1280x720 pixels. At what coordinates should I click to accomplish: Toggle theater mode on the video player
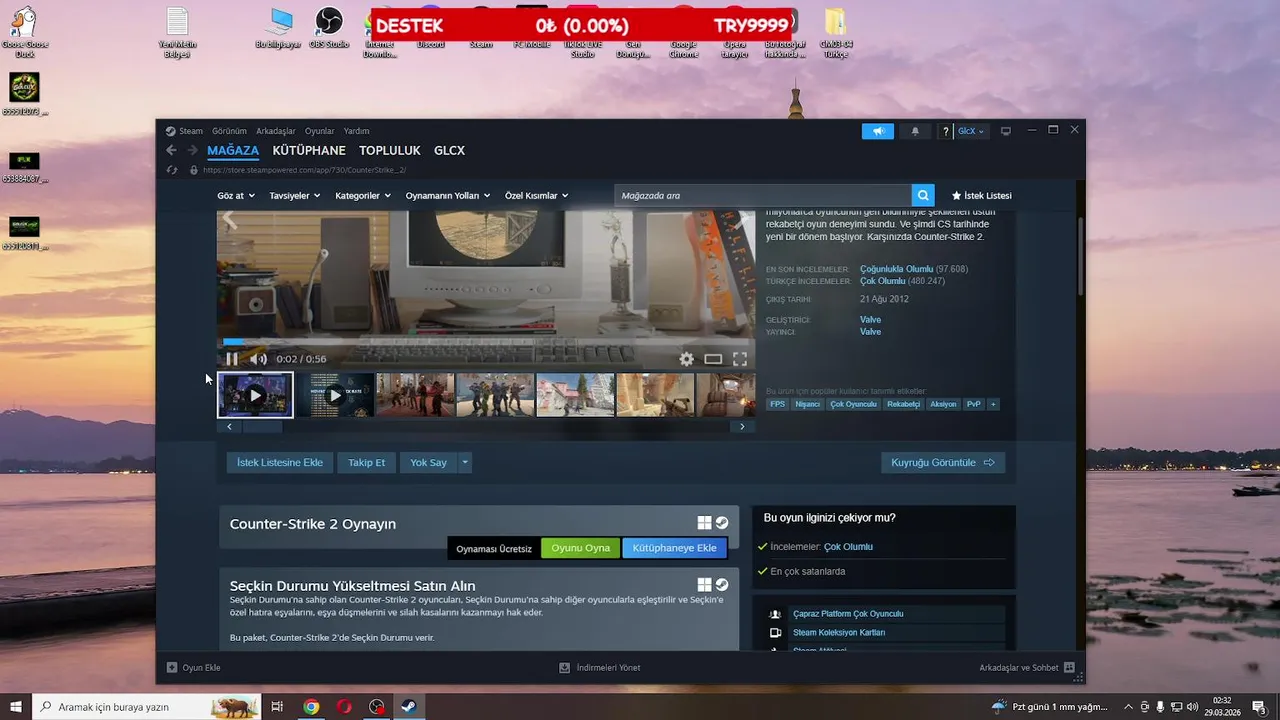point(713,359)
